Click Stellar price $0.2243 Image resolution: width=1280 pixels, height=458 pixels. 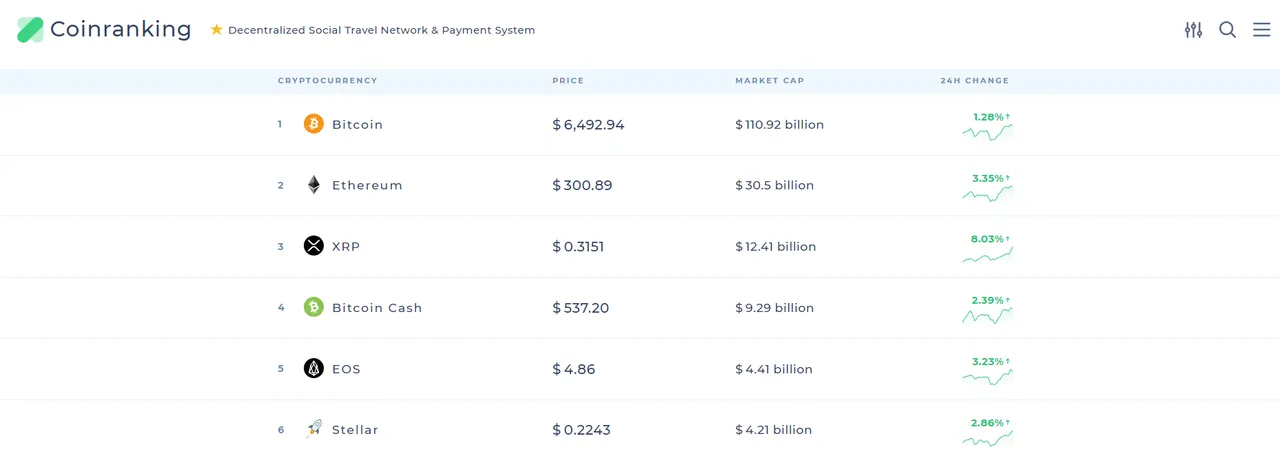581,430
